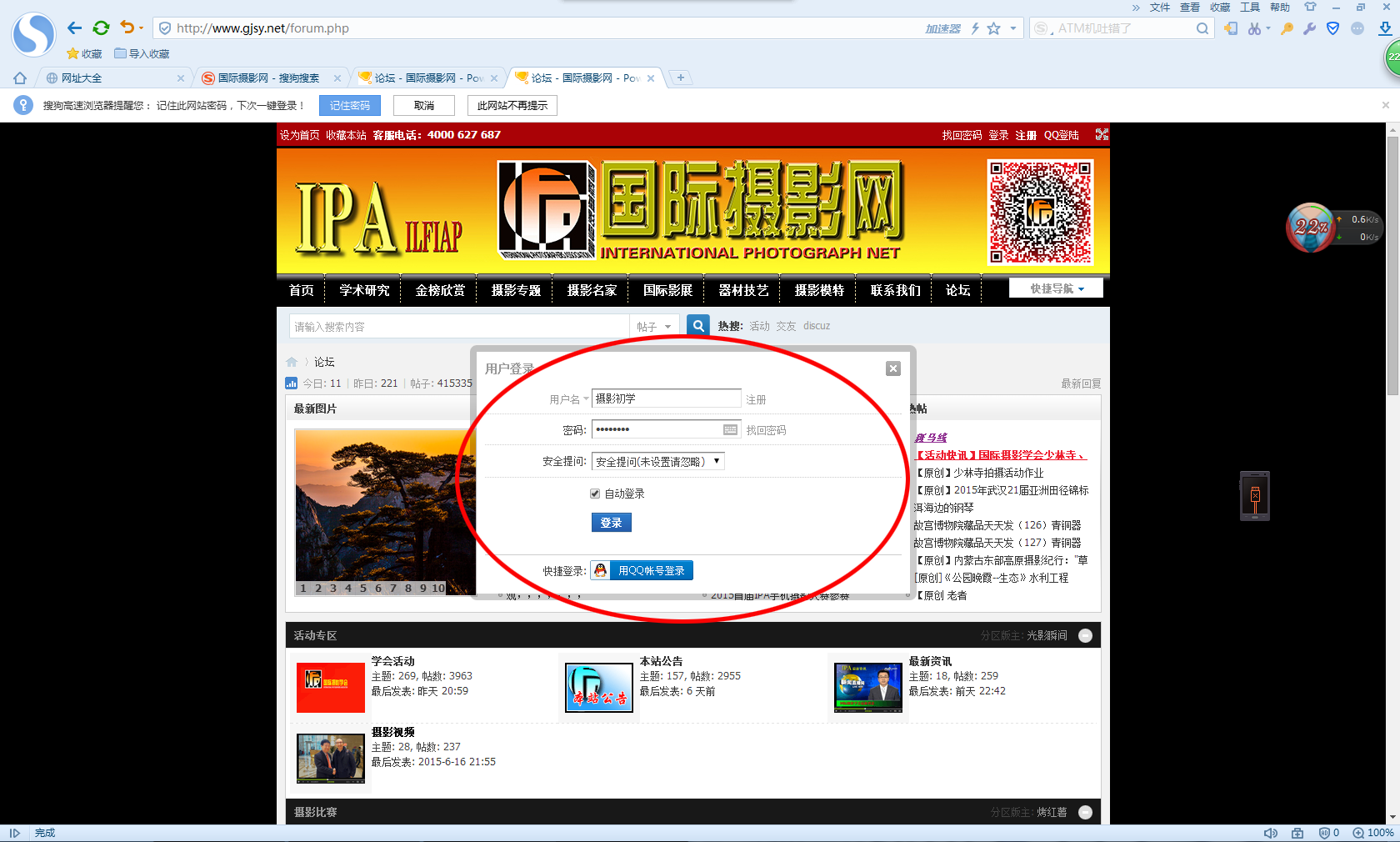Click the 导入收藏 bookmarks folder
Viewport: 1400px width, 842px height.
click(142, 54)
